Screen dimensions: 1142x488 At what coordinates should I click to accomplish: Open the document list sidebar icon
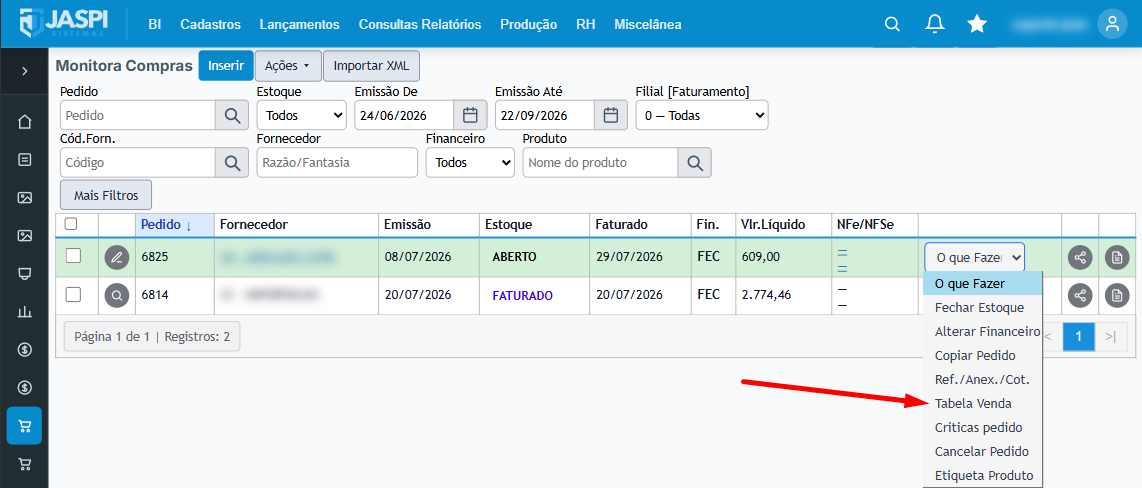click(25, 159)
